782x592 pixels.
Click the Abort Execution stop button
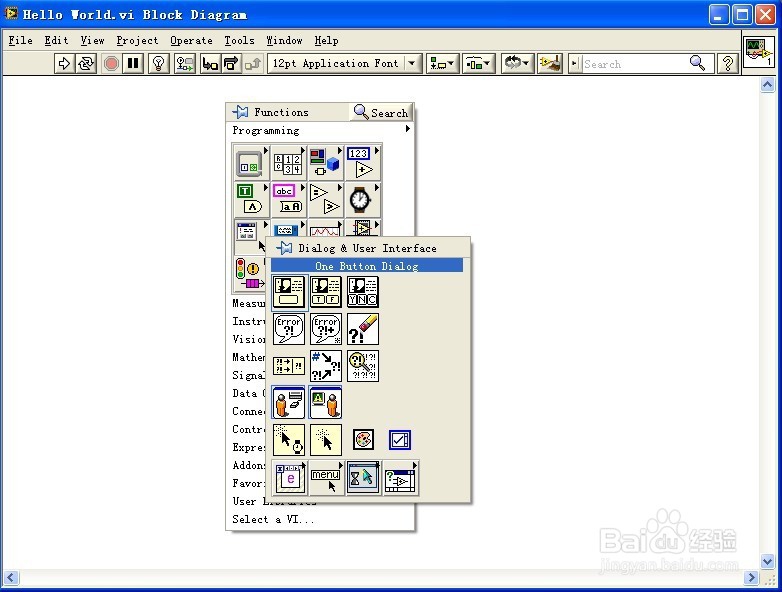[111, 63]
